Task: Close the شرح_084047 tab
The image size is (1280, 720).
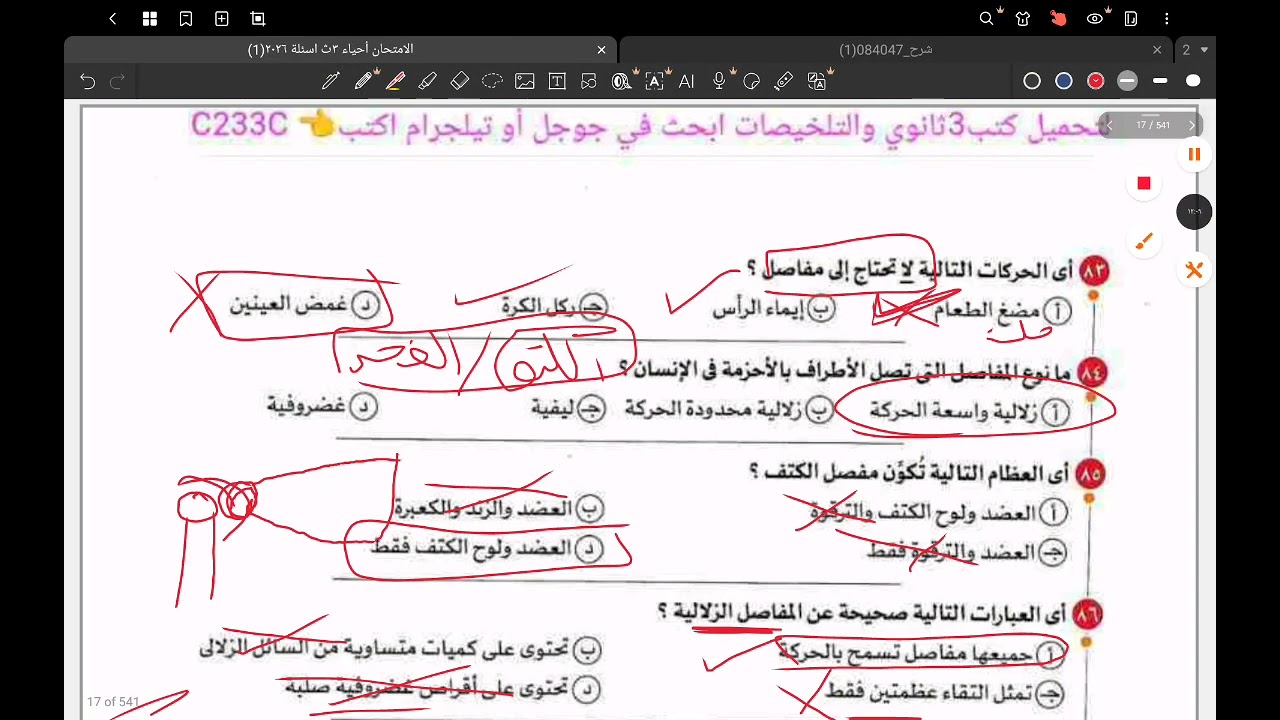Action: 1157,49
